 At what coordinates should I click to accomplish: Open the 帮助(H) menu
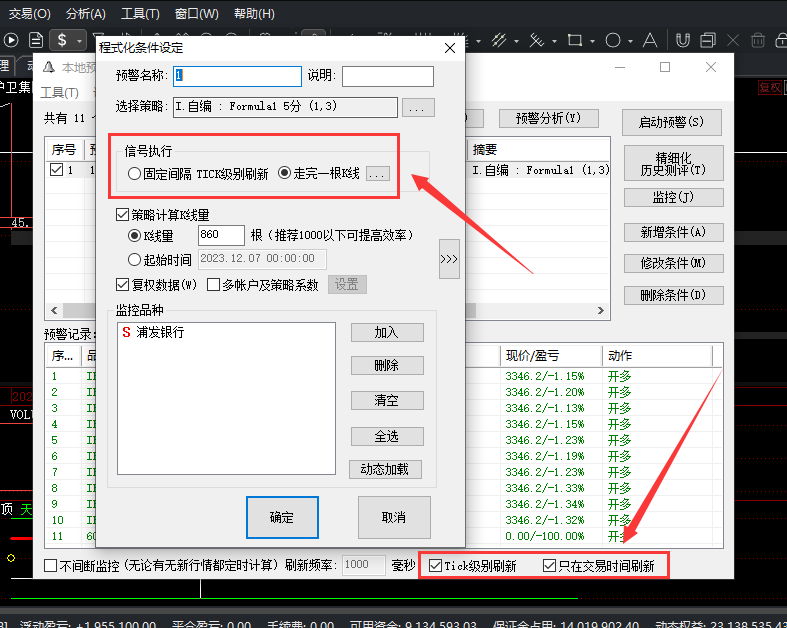[x=254, y=14]
